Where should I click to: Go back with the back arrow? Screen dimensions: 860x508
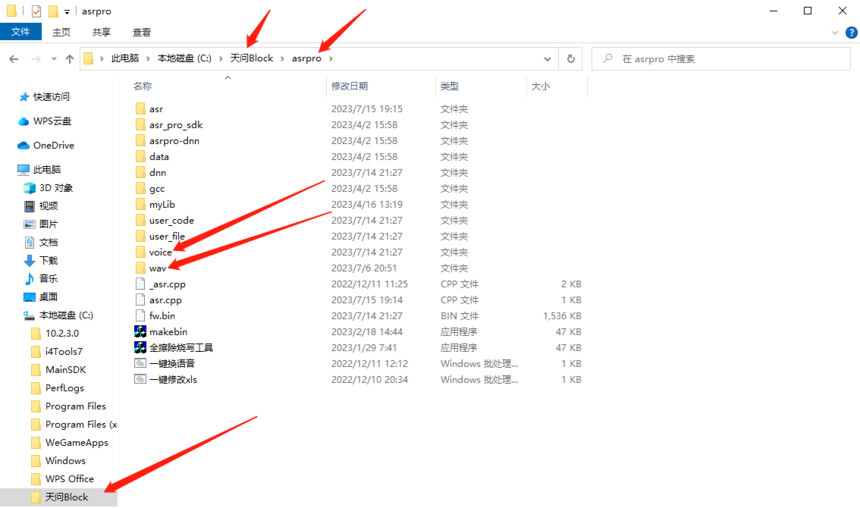14,59
